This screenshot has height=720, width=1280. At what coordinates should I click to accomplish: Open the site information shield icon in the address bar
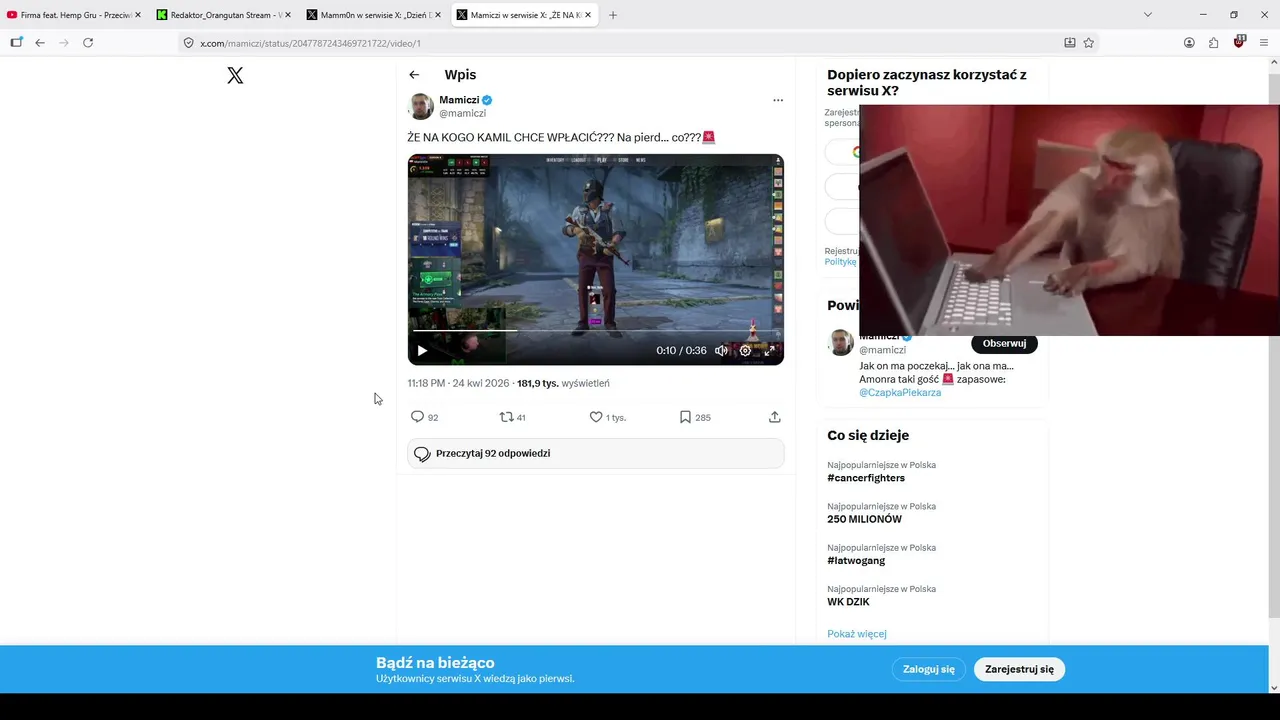[188, 43]
